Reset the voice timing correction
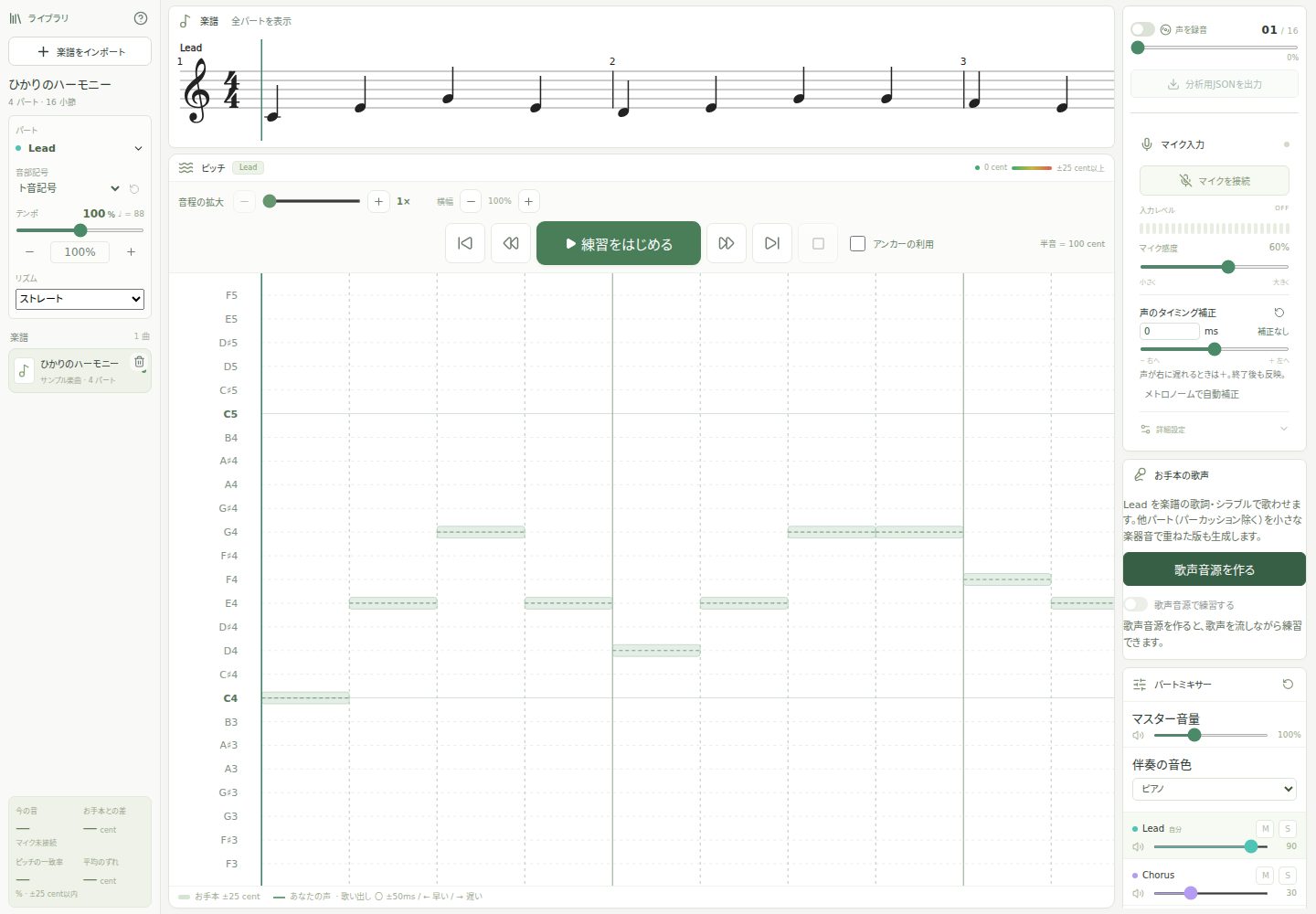Screen dimensions: 1316x914 1279,313
